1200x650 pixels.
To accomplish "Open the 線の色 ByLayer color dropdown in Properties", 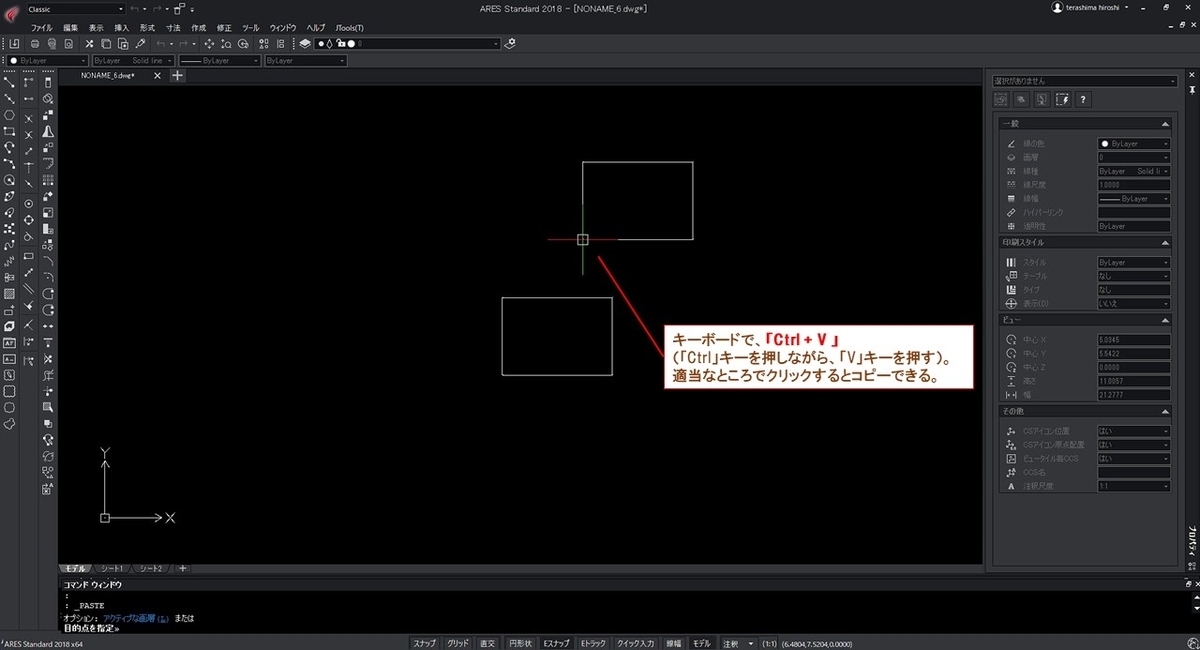I will 1134,143.
